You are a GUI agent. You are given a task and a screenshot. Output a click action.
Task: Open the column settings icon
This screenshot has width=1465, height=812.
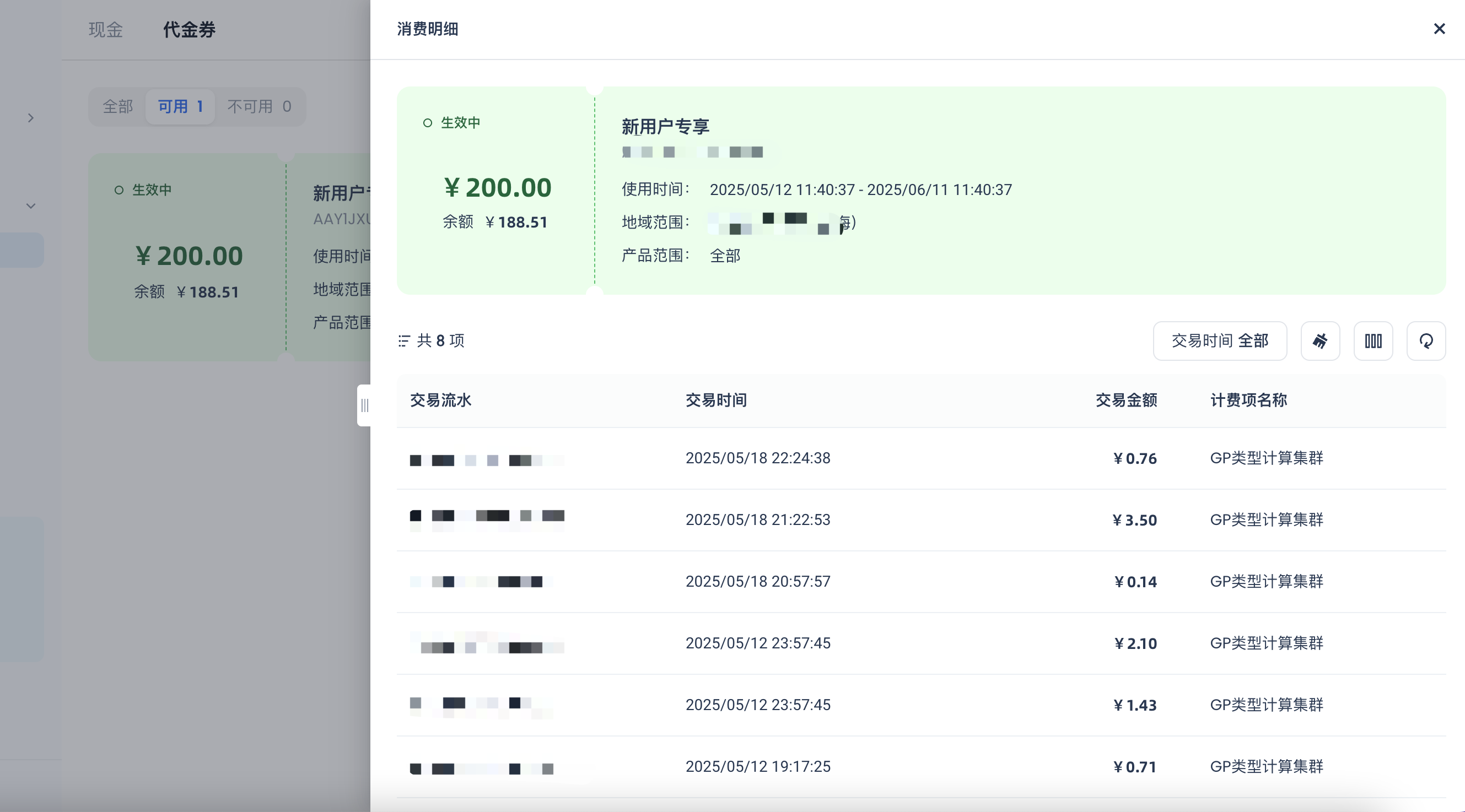1373,341
